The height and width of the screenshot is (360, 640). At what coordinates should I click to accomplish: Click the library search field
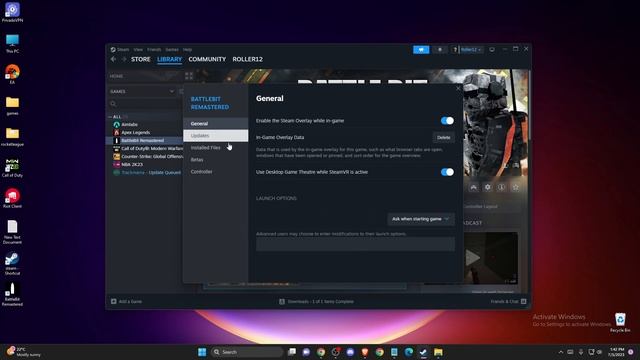pos(145,104)
